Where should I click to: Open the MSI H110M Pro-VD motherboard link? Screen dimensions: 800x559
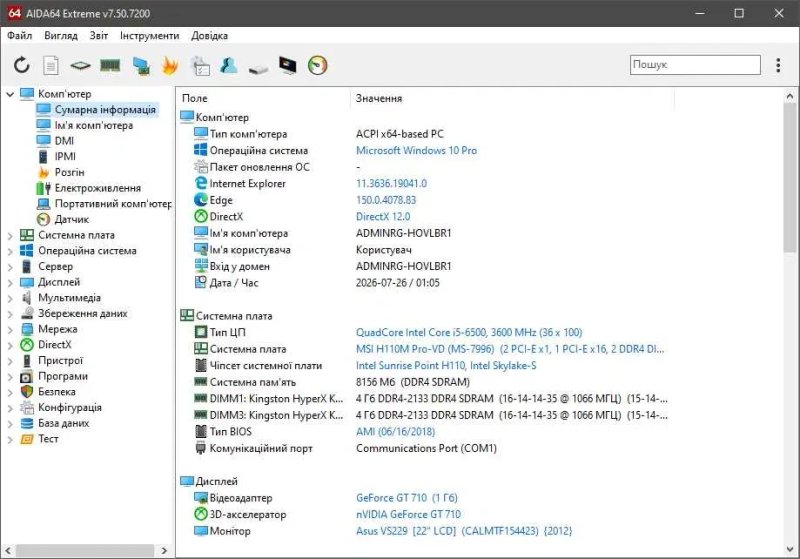(x=510, y=349)
